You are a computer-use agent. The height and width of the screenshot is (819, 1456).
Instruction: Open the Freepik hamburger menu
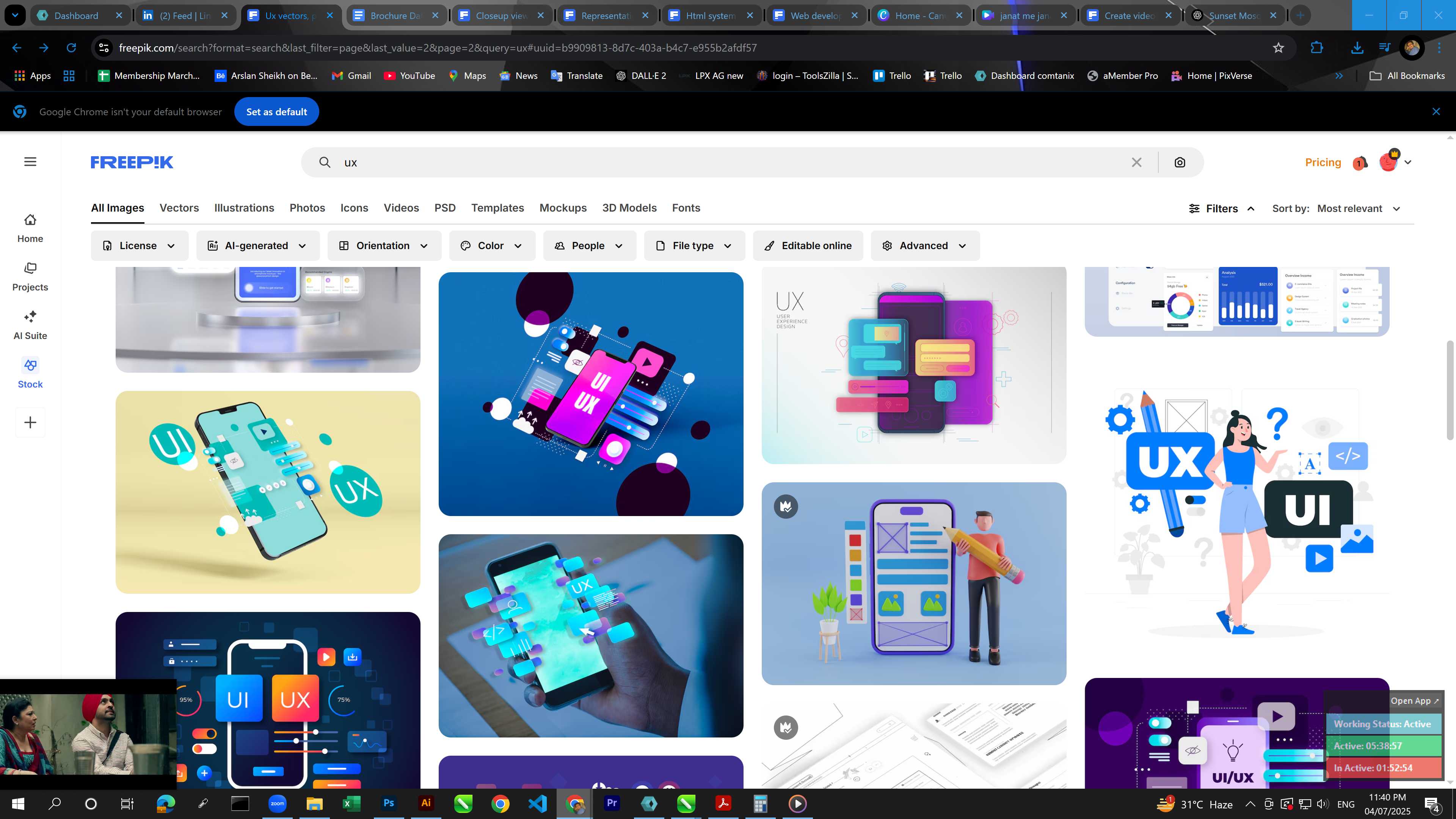pos(30,162)
